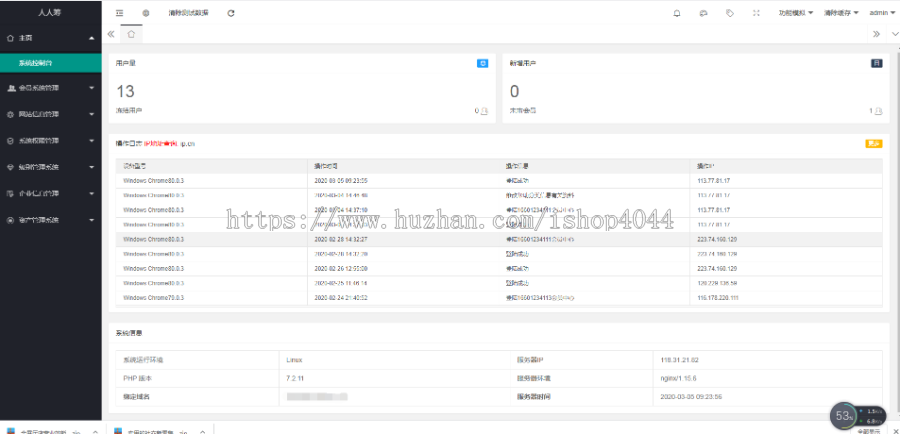Collapse the 主页 sidebar group arrow
Screen dimensions: 900x434
[x=92, y=38]
